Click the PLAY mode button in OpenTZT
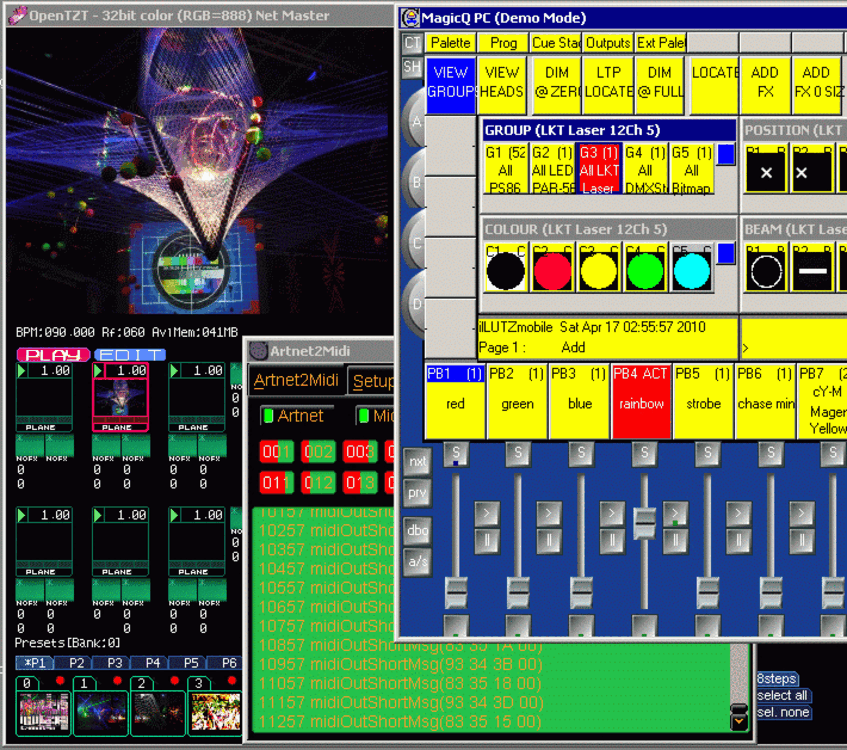Viewport: 847px width, 750px height. (x=53, y=355)
